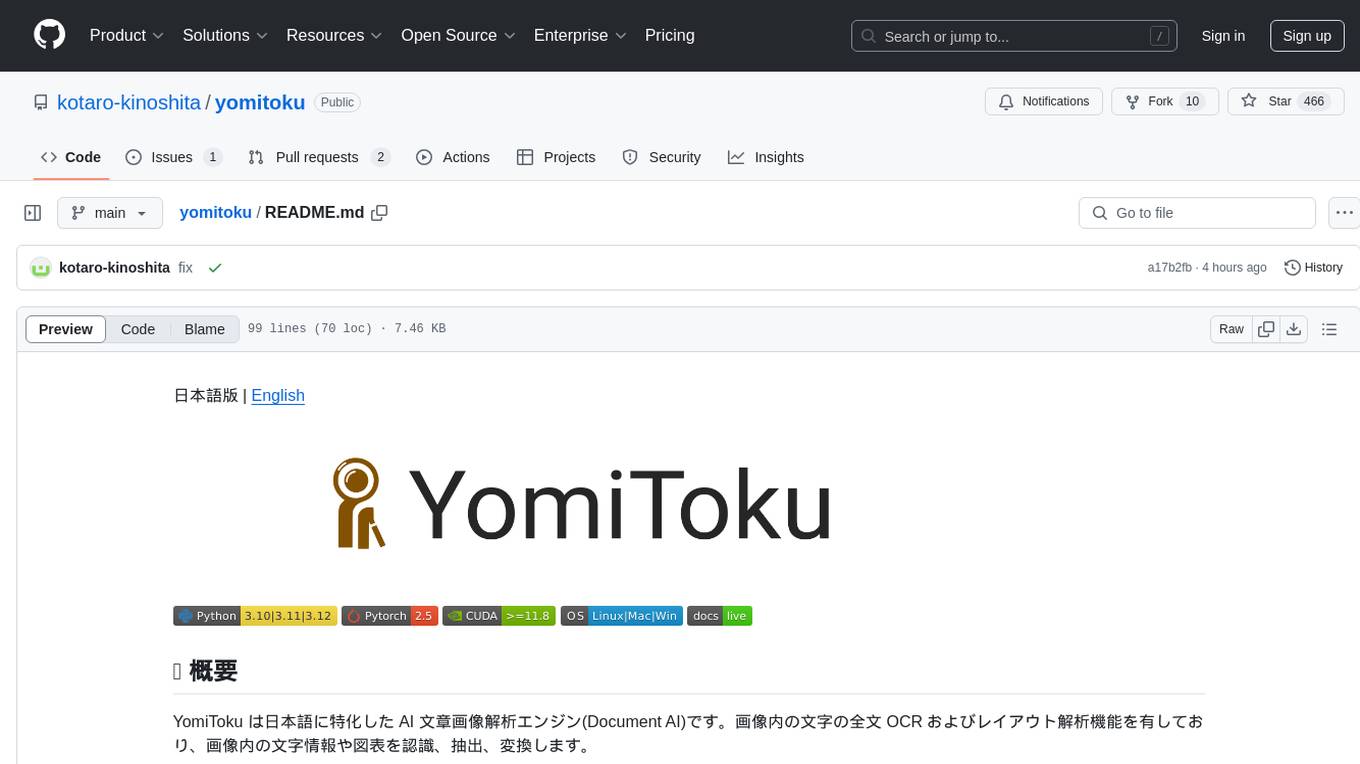1360x764 pixels.
Task: Open kotaro-kinoshita owner profile link
Action: pyautogui.click(x=129, y=102)
